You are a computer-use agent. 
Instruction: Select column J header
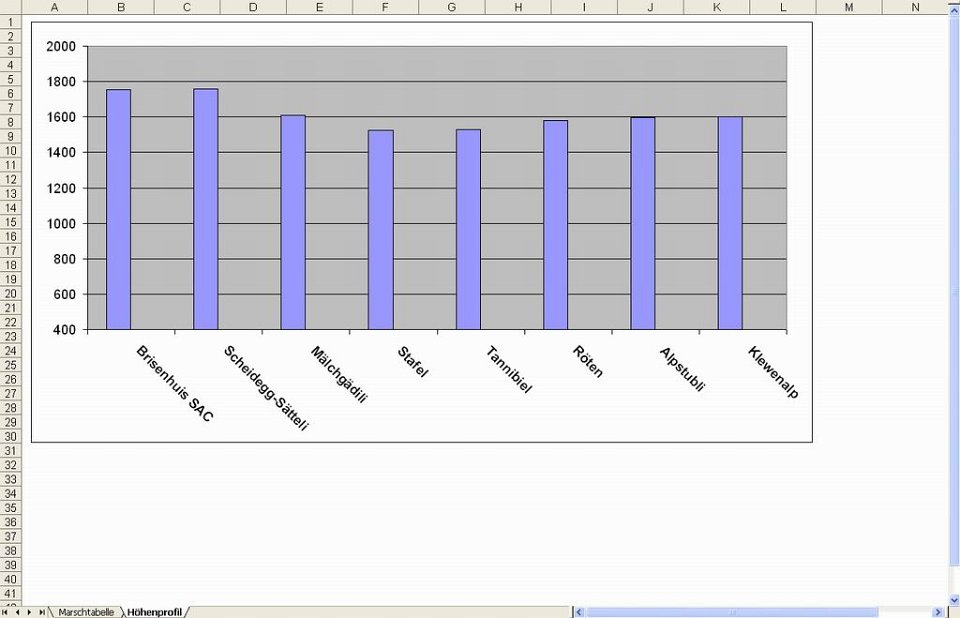coord(650,7)
